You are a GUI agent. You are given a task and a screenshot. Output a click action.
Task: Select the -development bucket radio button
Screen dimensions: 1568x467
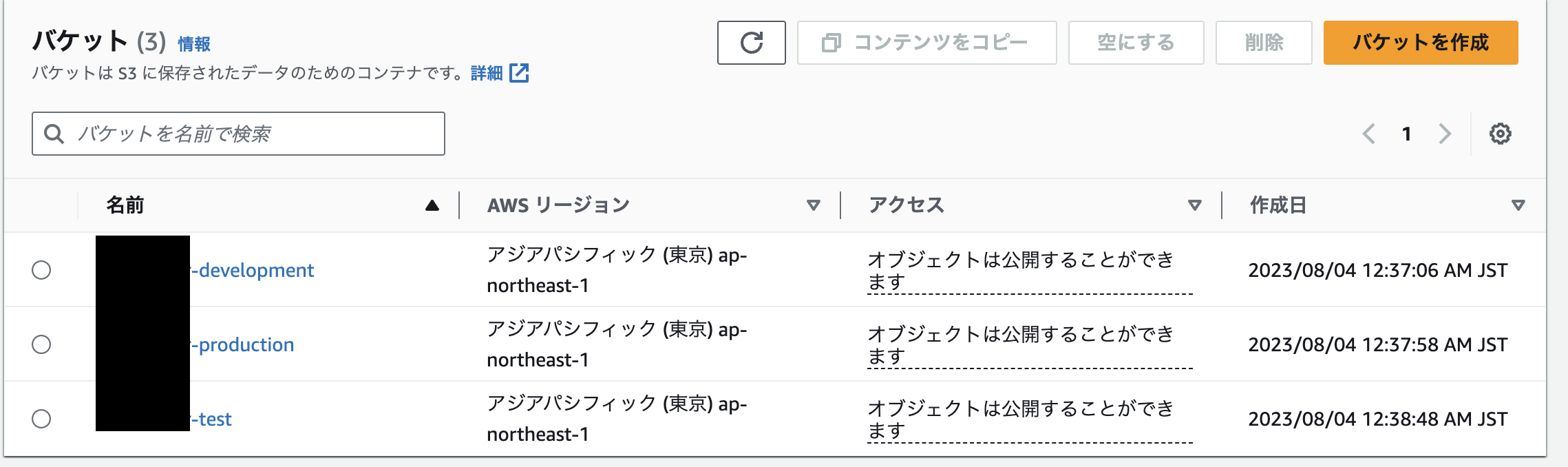(x=43, y=270)
